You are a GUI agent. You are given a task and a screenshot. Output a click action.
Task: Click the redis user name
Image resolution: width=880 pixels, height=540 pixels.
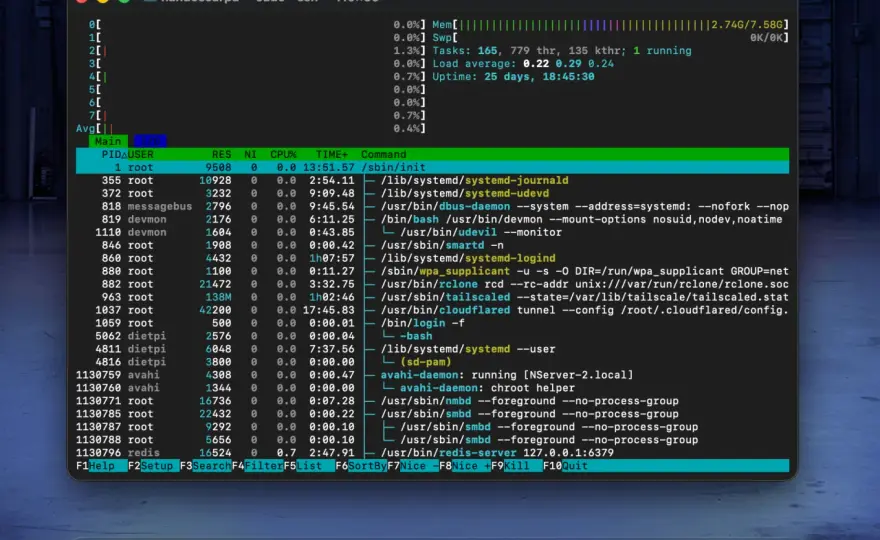coord(144,452)
